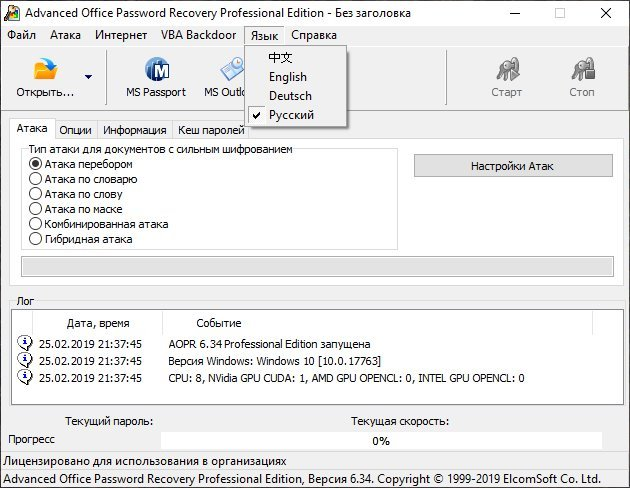Click the Настройки Атак button
630x488 pixels.
512,166
